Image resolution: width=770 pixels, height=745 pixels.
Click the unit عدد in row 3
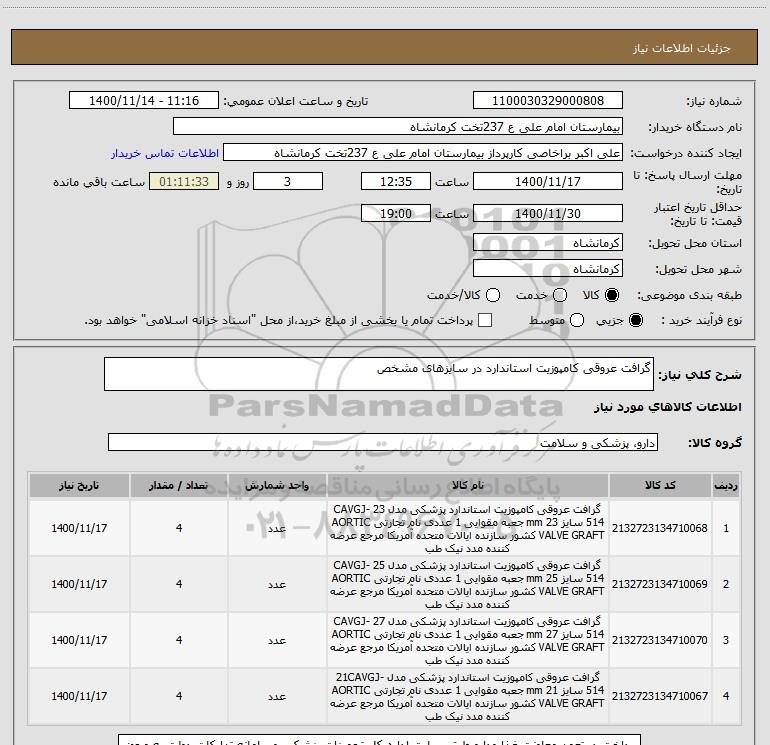point(277,640)
